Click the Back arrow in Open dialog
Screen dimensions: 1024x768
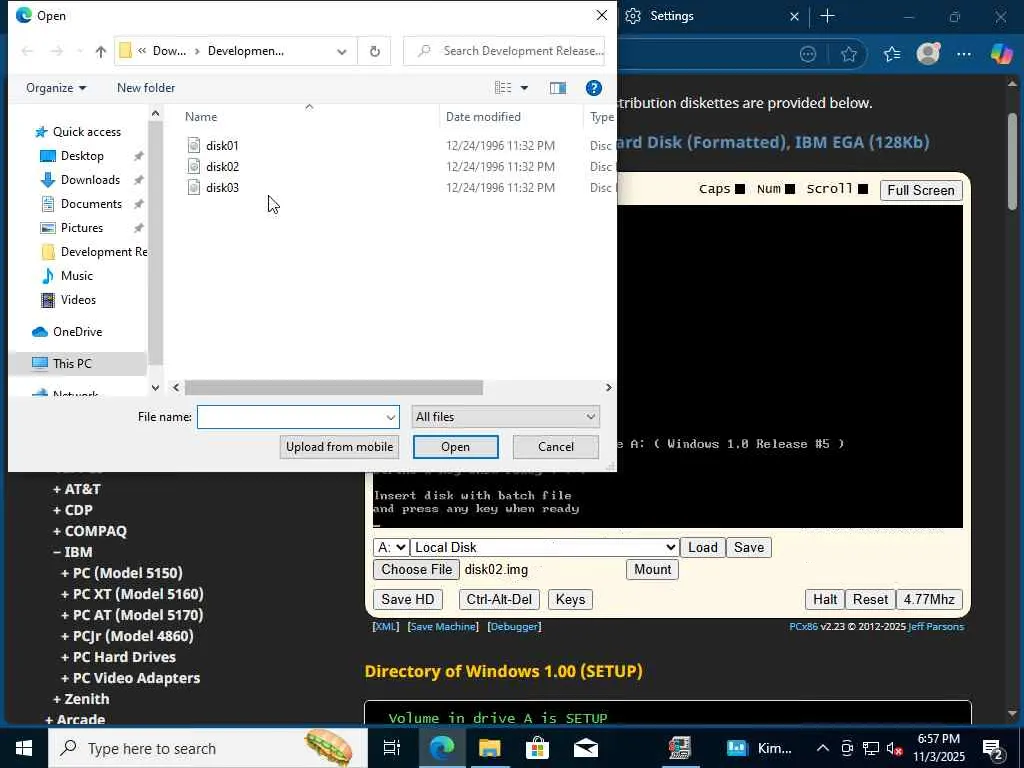[27, 51]
